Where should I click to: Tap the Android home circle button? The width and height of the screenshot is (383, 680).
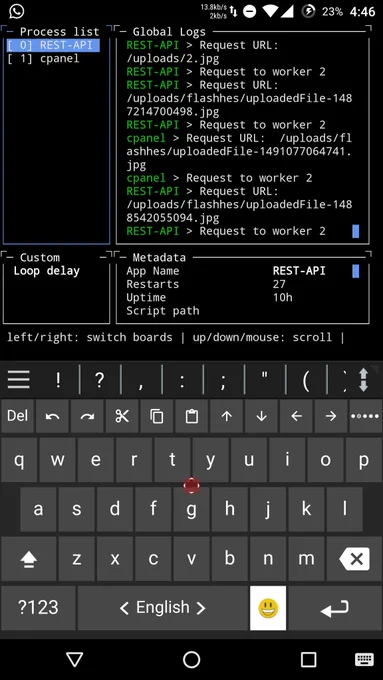[191, 660]
